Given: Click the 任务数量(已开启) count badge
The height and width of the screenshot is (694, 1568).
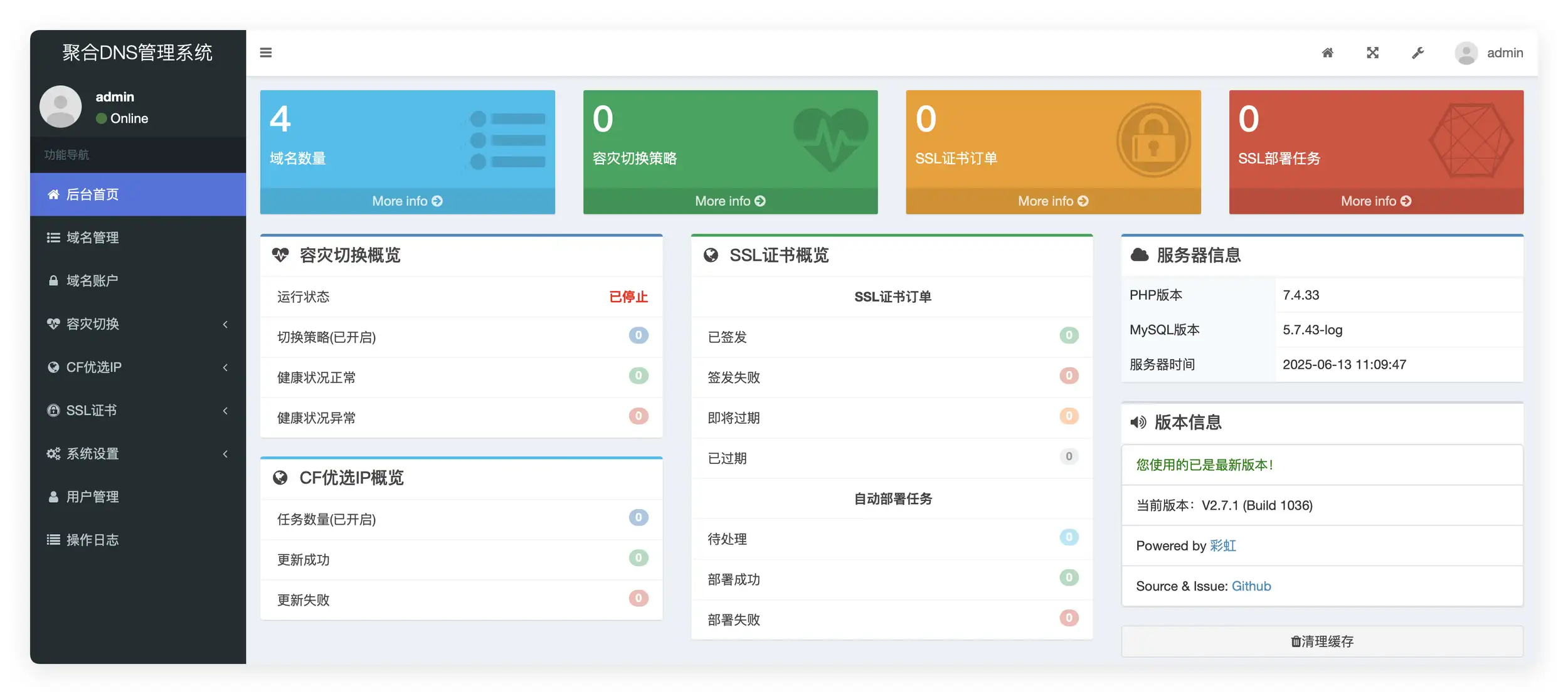Looking at the screenshot, I should pos(638,518).
